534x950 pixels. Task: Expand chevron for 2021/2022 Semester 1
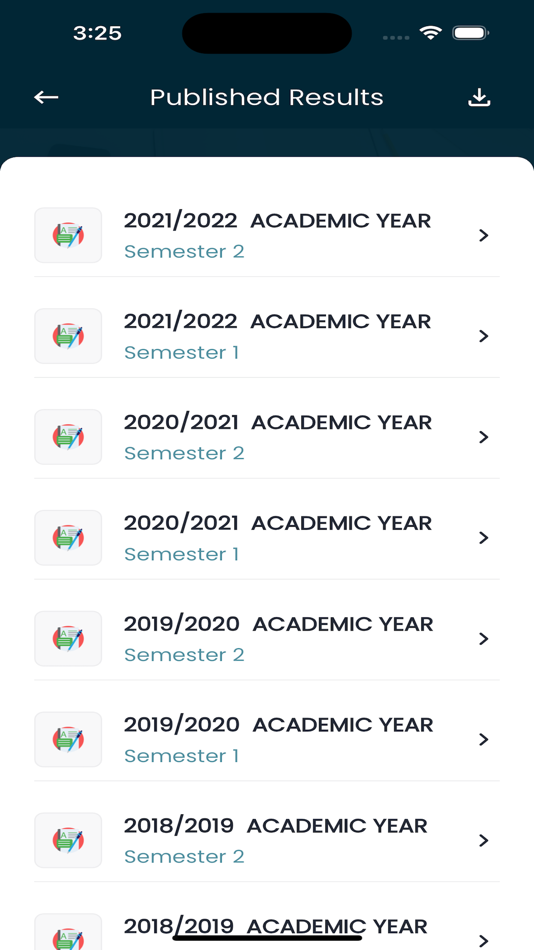point(484,336)
